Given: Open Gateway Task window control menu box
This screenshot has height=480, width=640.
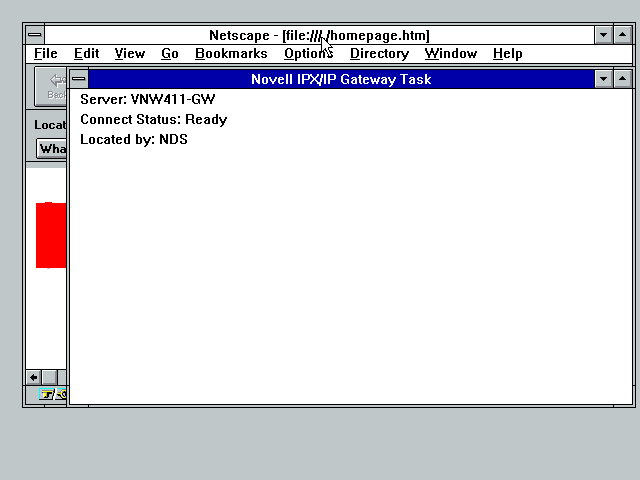Looking at the screenshot, I should [79, 79].
